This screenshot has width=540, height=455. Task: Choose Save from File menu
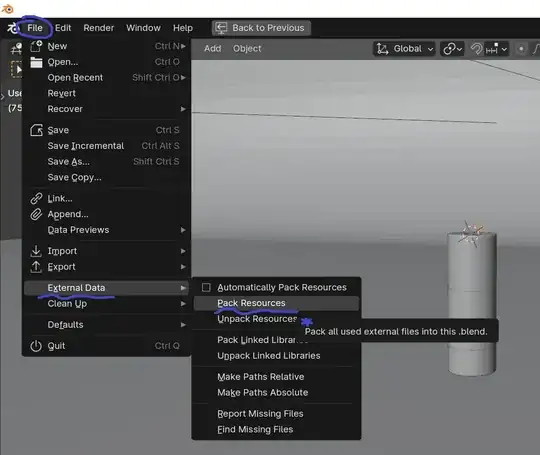[107, 130]
